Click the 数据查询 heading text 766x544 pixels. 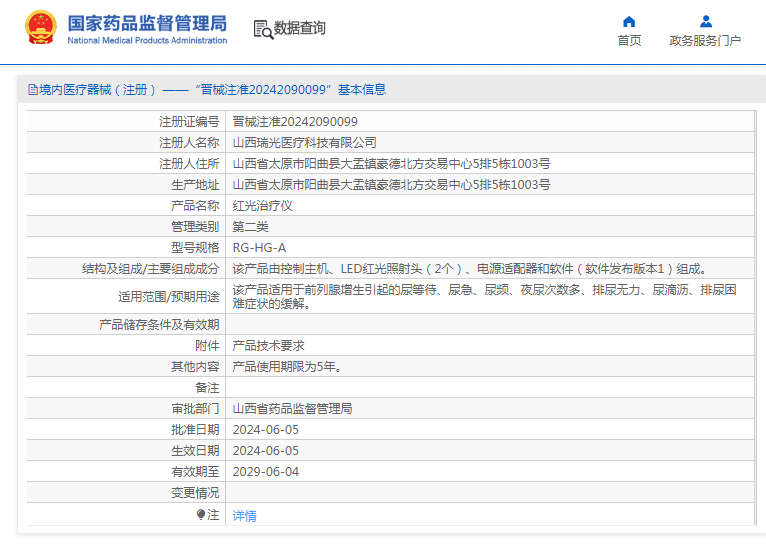click(299, 28)
